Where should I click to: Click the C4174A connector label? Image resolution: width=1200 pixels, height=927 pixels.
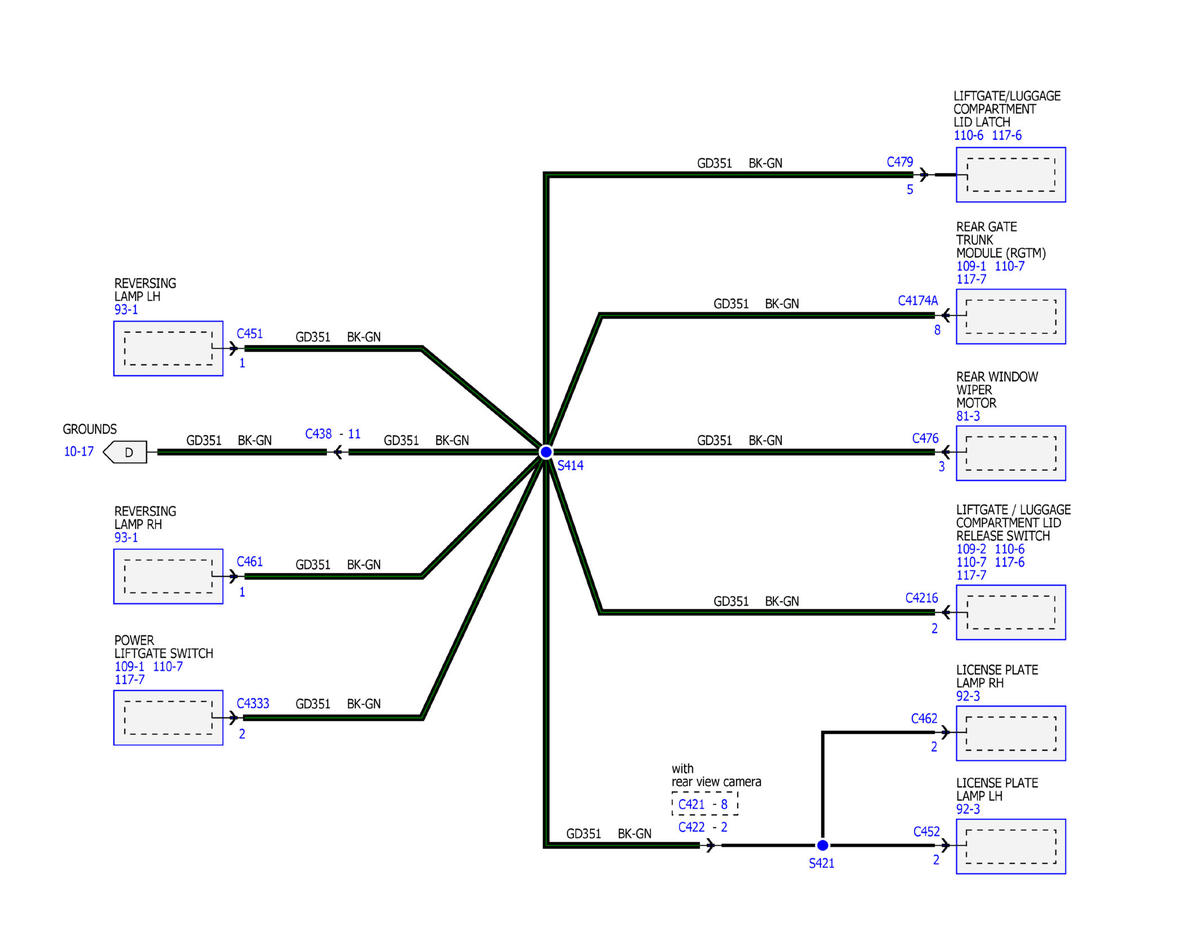[918, 300]
